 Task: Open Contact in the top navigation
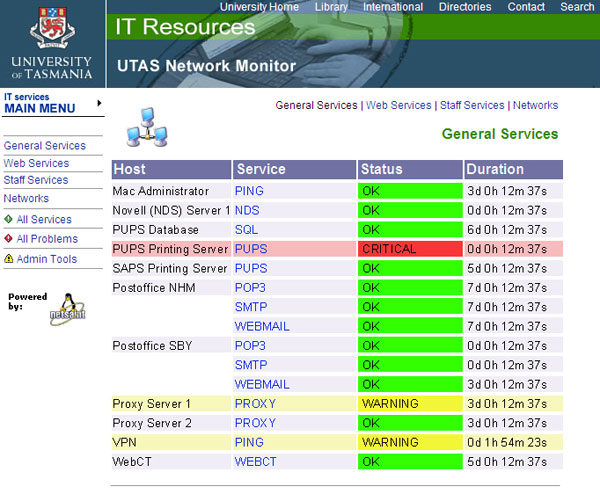coord(526,7)
